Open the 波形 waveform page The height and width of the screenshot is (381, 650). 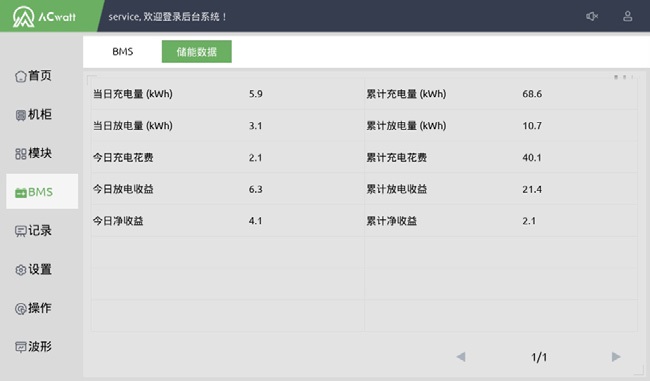(33, 347)
